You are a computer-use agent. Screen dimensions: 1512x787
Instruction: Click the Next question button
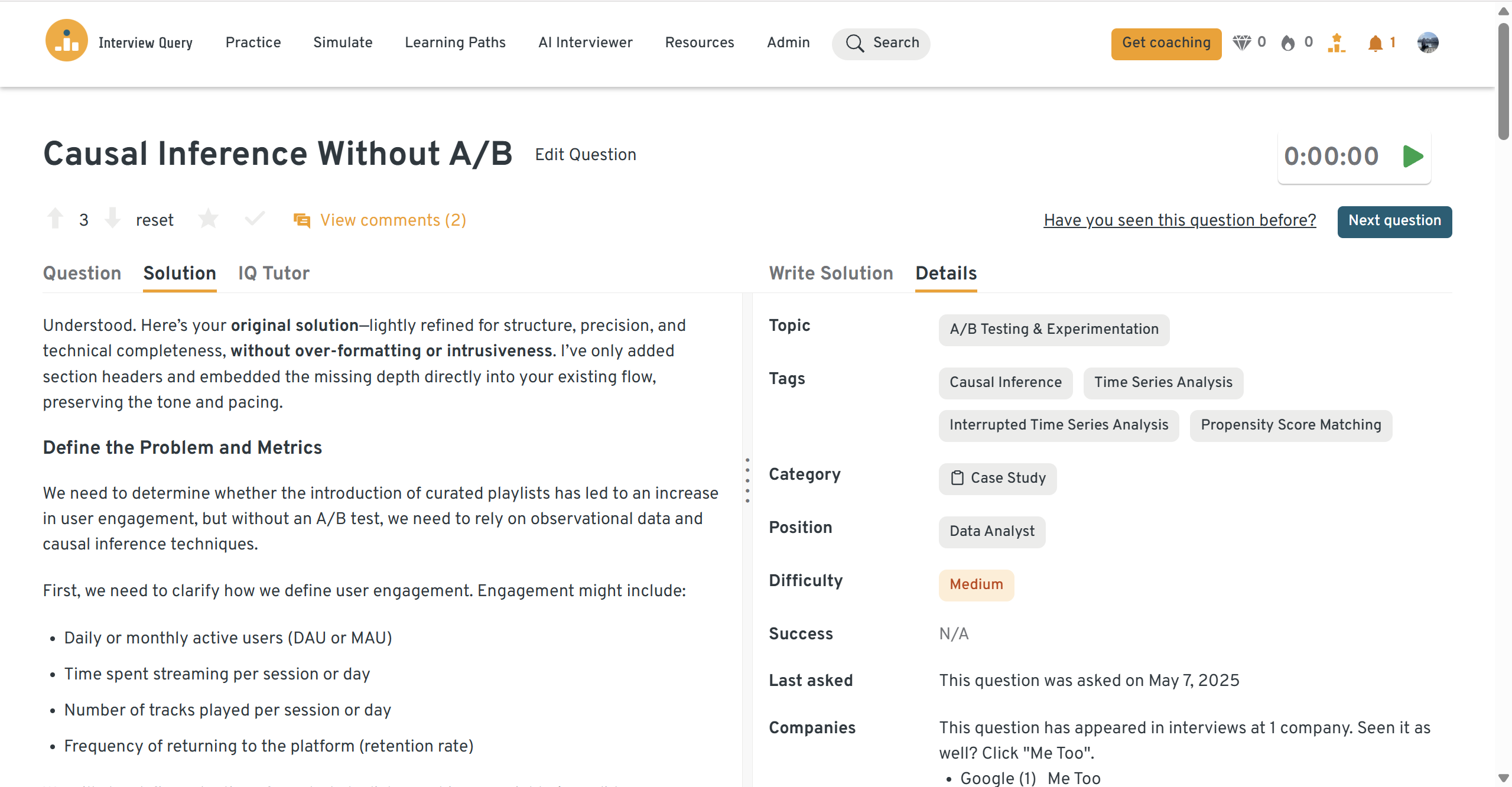[1394, 221]
